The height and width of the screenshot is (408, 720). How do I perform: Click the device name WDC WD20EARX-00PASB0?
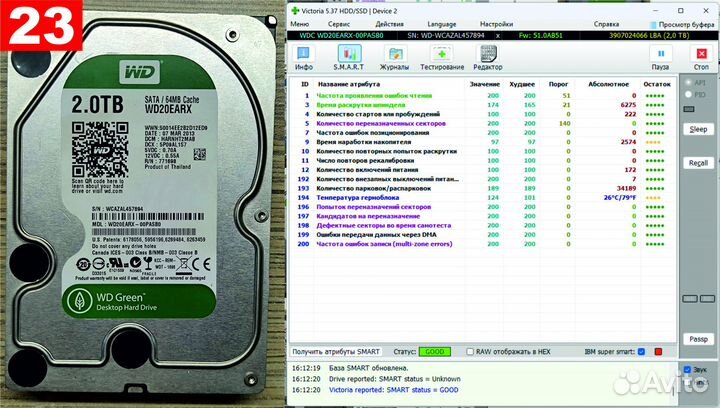341,35
